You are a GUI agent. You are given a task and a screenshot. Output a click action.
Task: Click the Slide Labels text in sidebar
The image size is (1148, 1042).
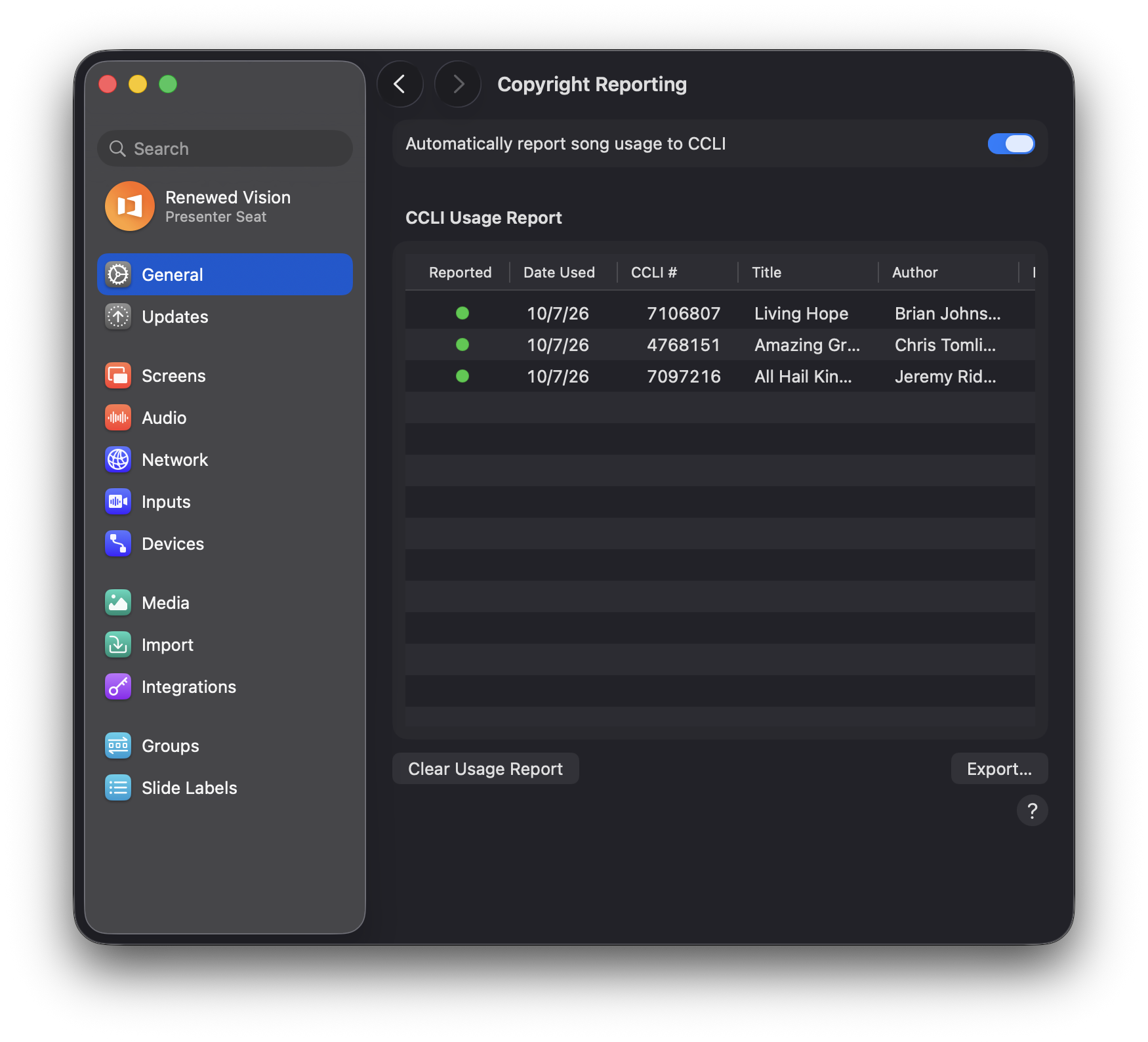coord(189,787)
